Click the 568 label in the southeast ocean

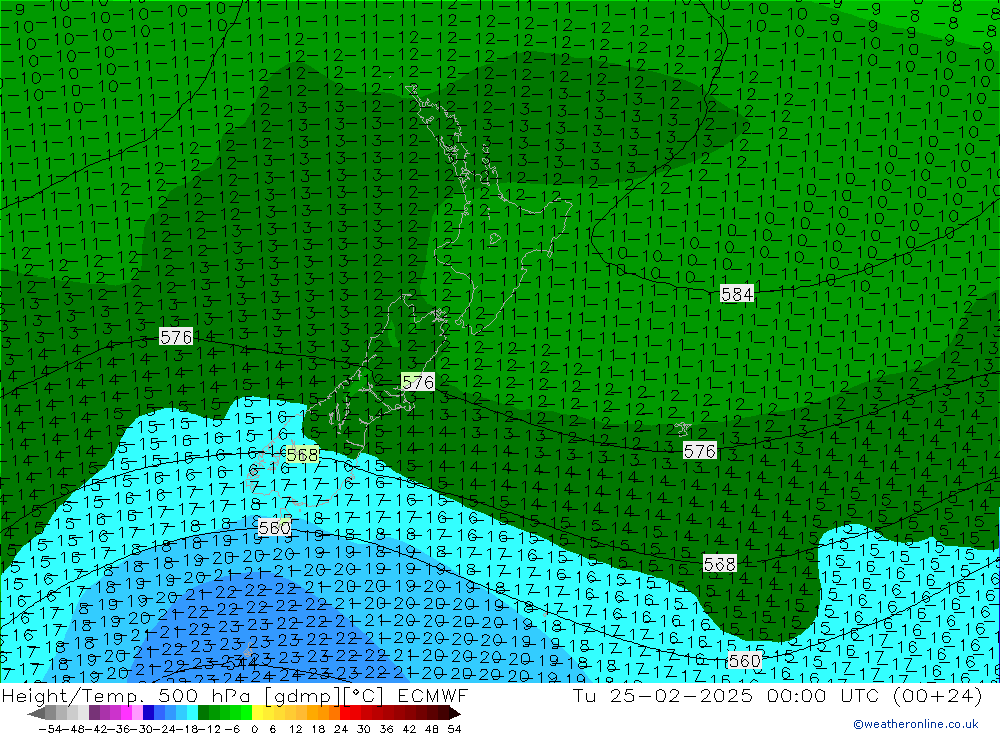point(720,564)
